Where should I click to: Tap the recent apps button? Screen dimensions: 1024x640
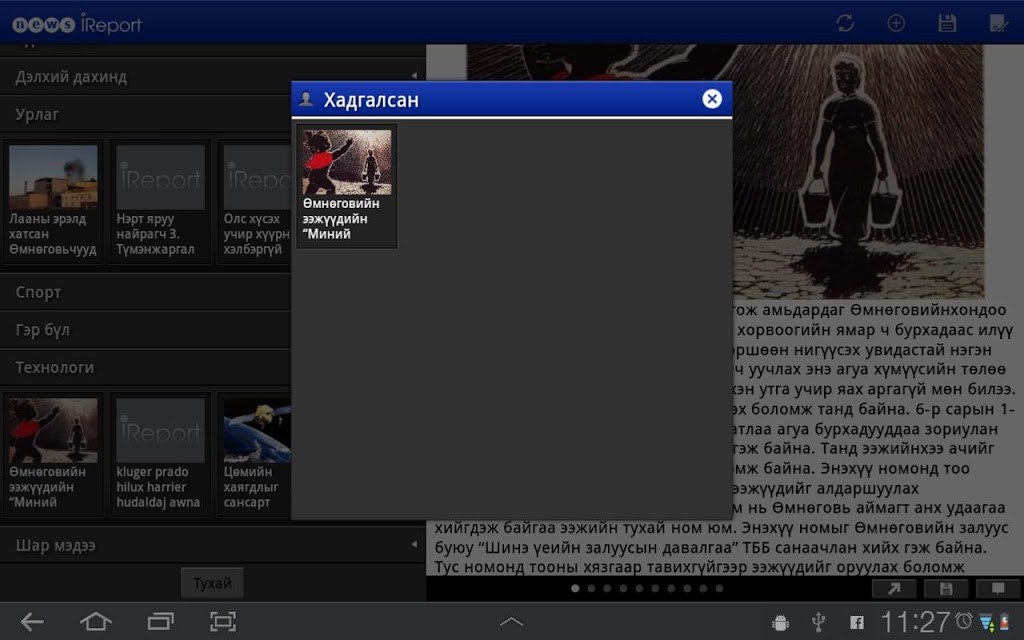coord(160,622)
